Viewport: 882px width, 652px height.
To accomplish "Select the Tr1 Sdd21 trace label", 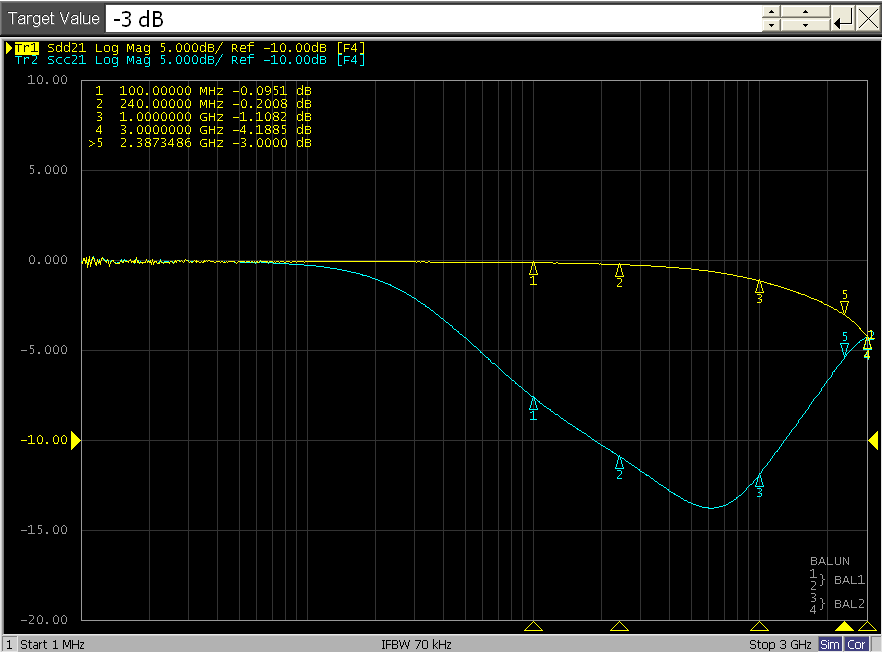I will (26, 47).
